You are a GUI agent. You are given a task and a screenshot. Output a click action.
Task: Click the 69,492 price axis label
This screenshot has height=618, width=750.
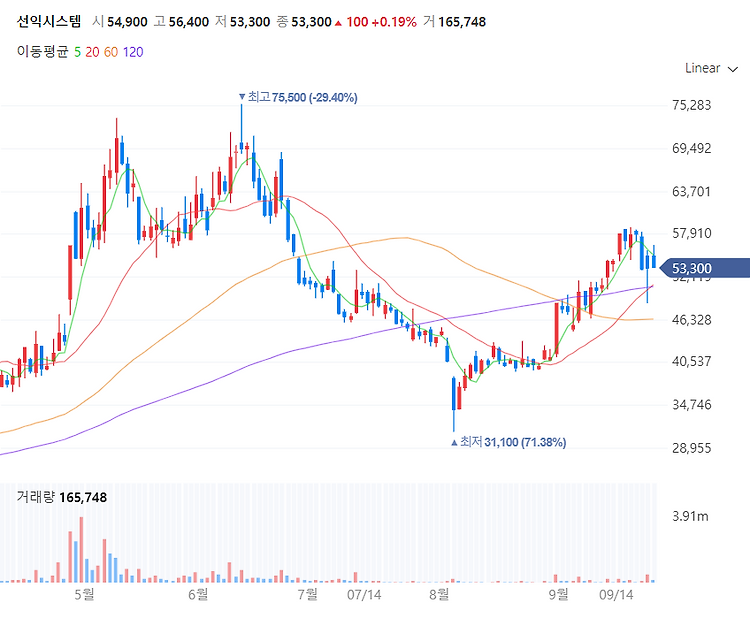click(x=691, y=148)
